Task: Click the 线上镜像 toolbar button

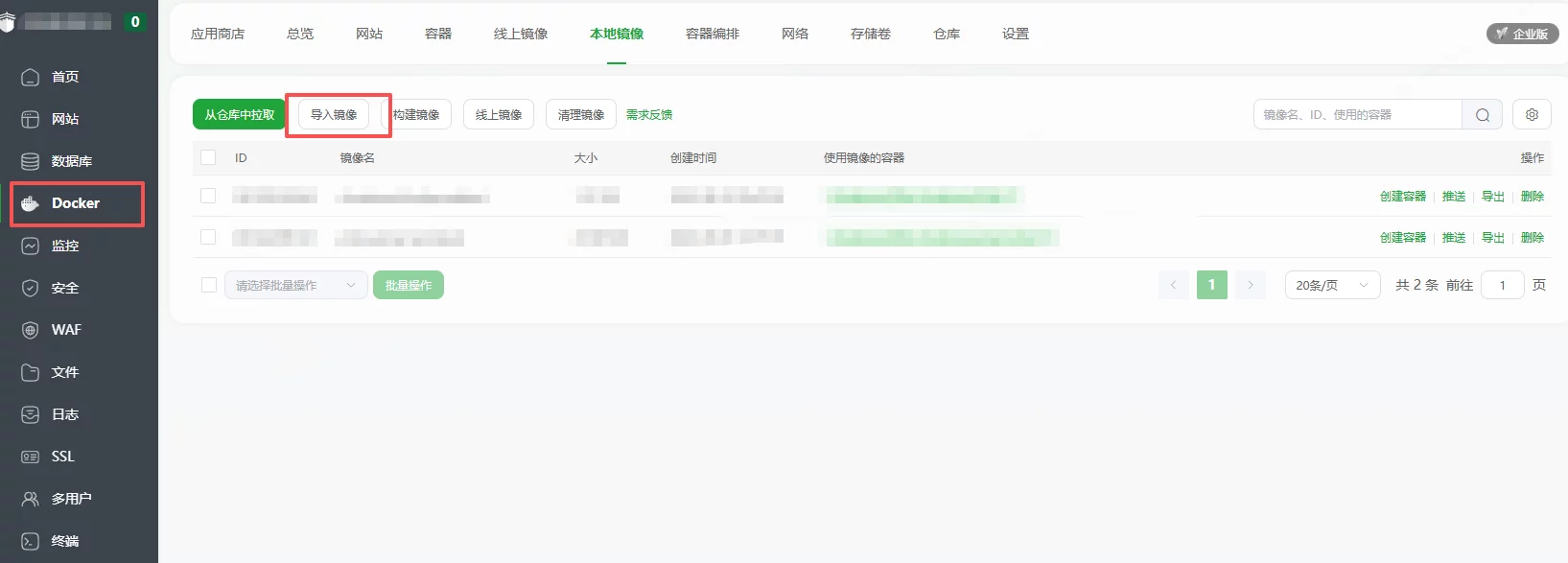Action: pyautogui.click(x=499, y=114)
